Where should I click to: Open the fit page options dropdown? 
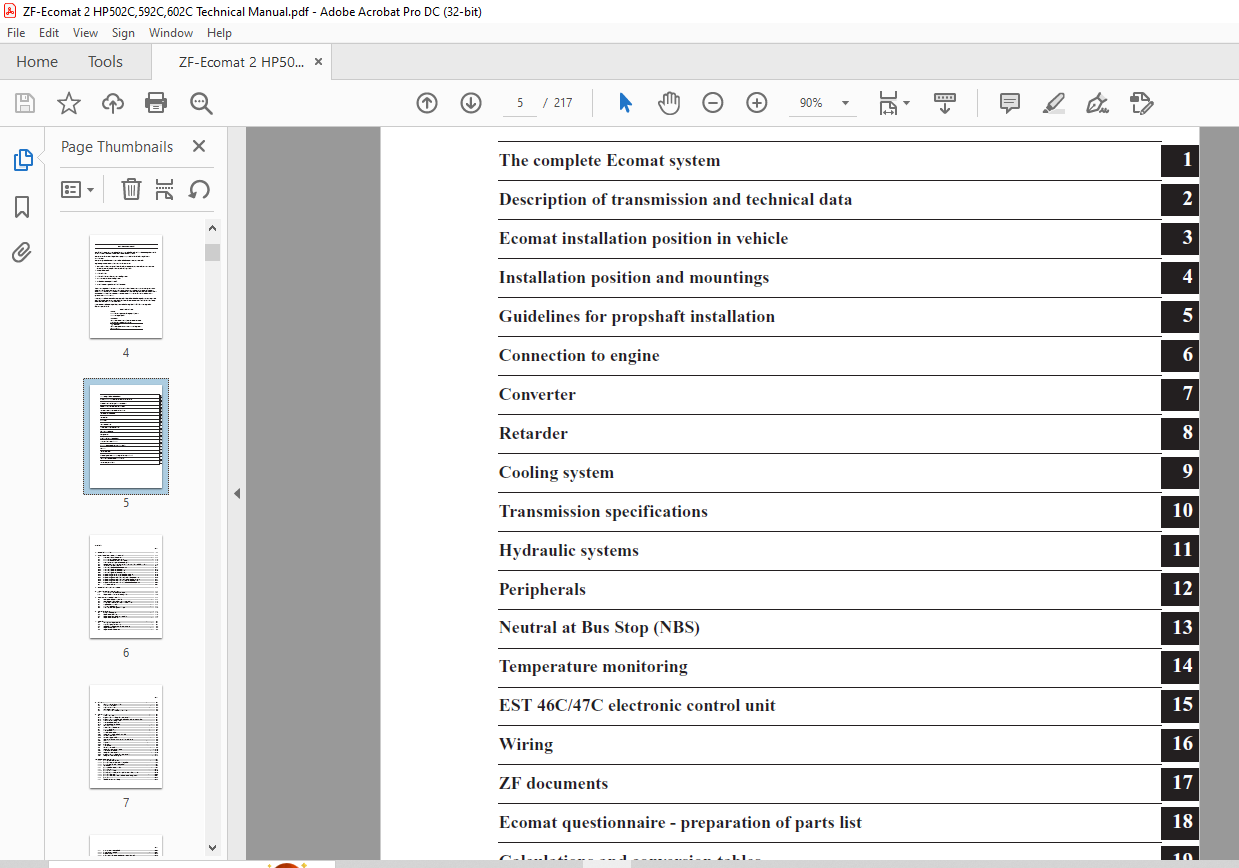click(894, 103)
